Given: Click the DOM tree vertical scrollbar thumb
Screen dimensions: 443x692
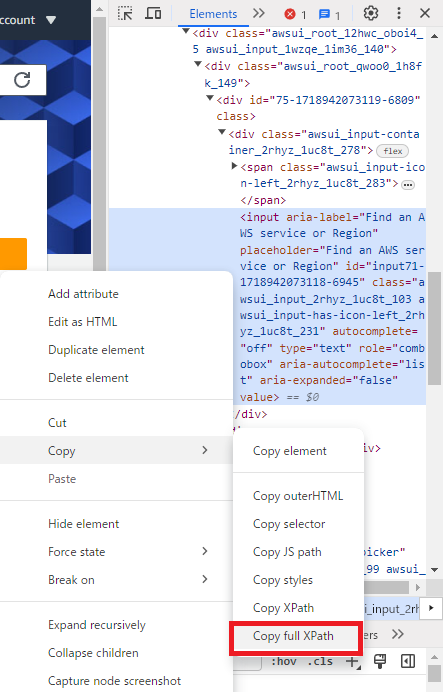Looking at the screenshot, I should 435,328.
